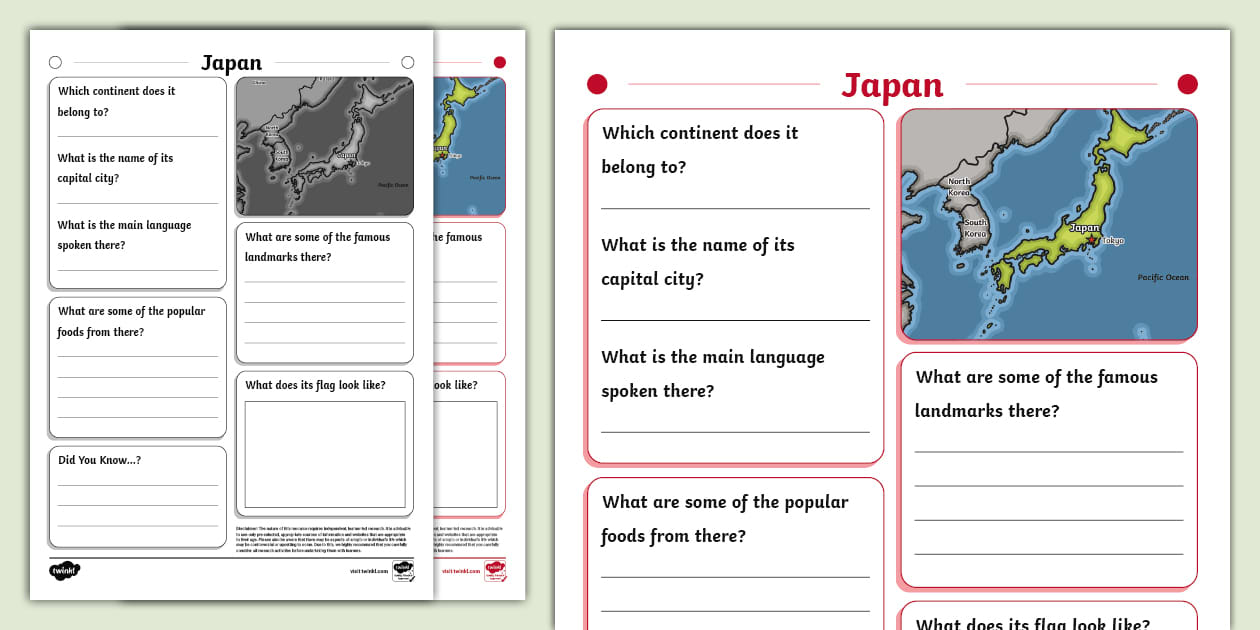The image size is (1260, 630).
Task: Click the empty flag drawing box
Action: pyautogui.click(x=324, y=452)
